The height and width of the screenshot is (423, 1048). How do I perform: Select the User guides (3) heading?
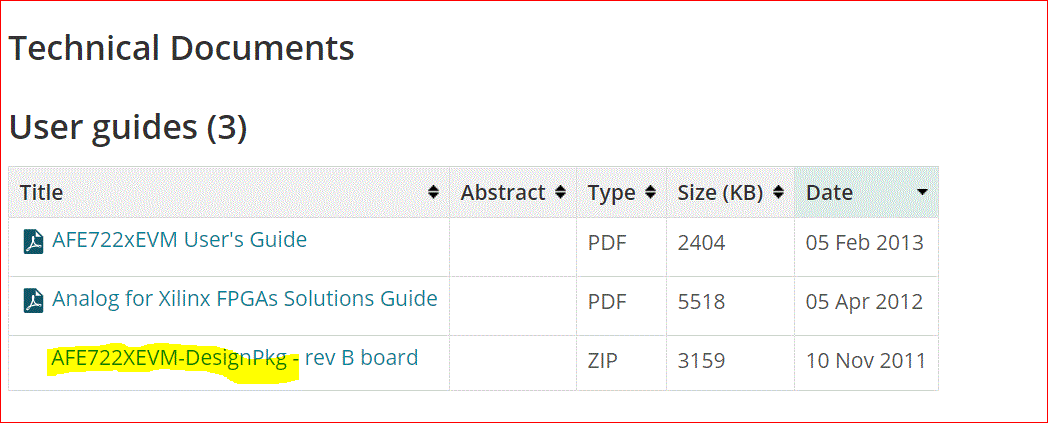coord(128,127)
